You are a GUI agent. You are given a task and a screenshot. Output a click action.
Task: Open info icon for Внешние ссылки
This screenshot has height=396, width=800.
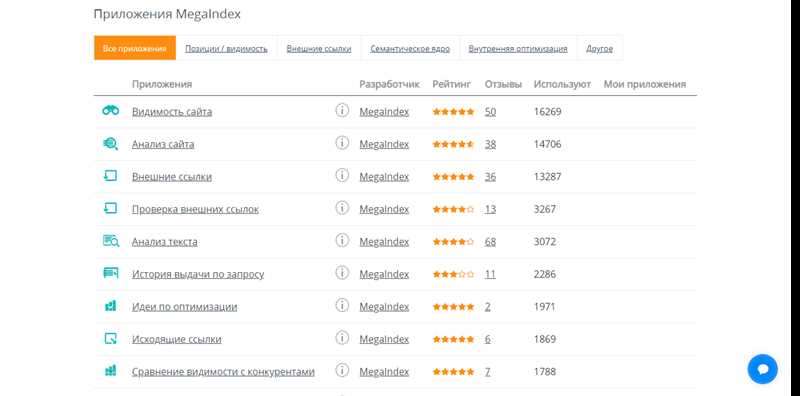coord(342,176)
